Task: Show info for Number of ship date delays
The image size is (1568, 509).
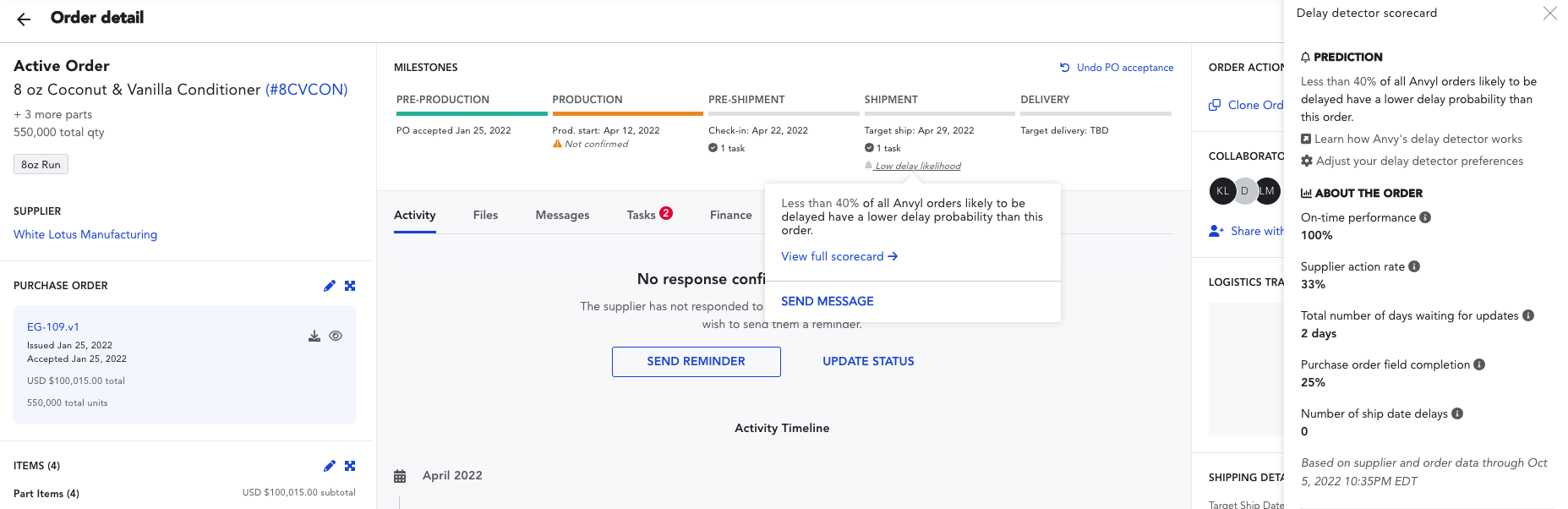Action: (1457, 413)
